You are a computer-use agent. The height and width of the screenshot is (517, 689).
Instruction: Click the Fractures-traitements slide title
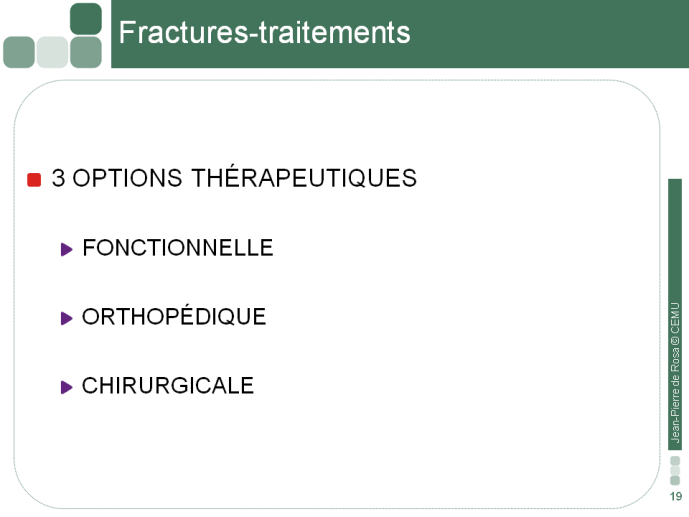coord(265,33)
